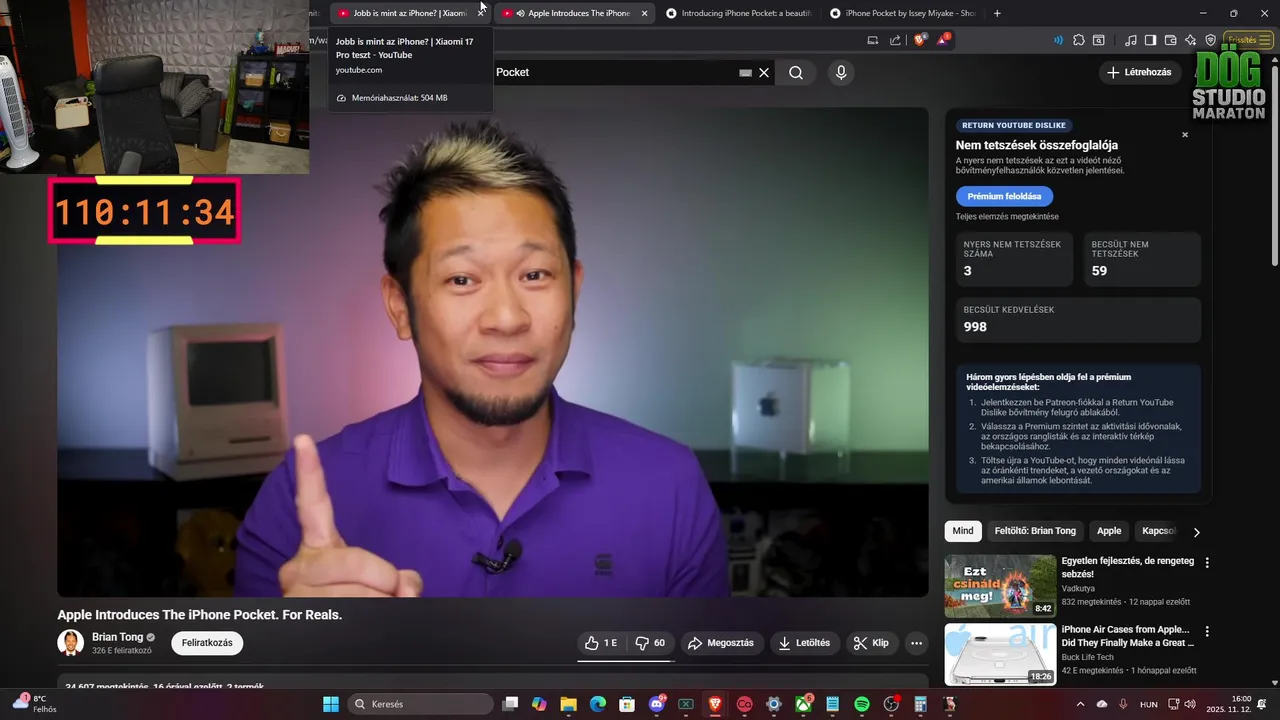Start voice search with microphone icon
This screenshot has width=1280, height=720.
pos(841,72)
